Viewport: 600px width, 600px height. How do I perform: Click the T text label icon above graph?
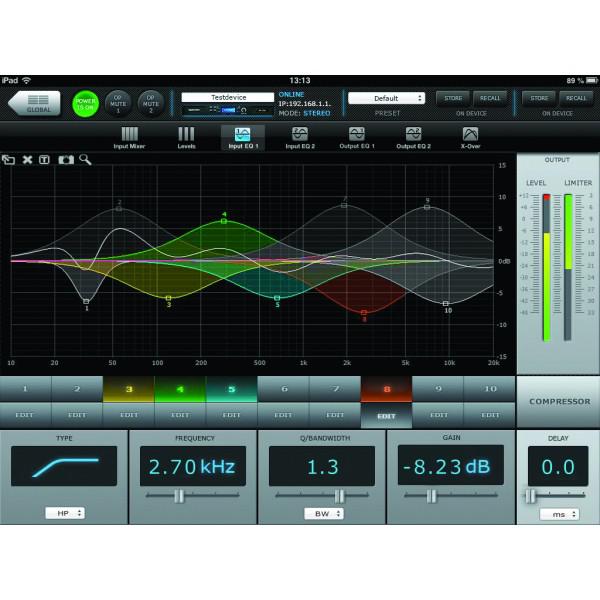44,160
